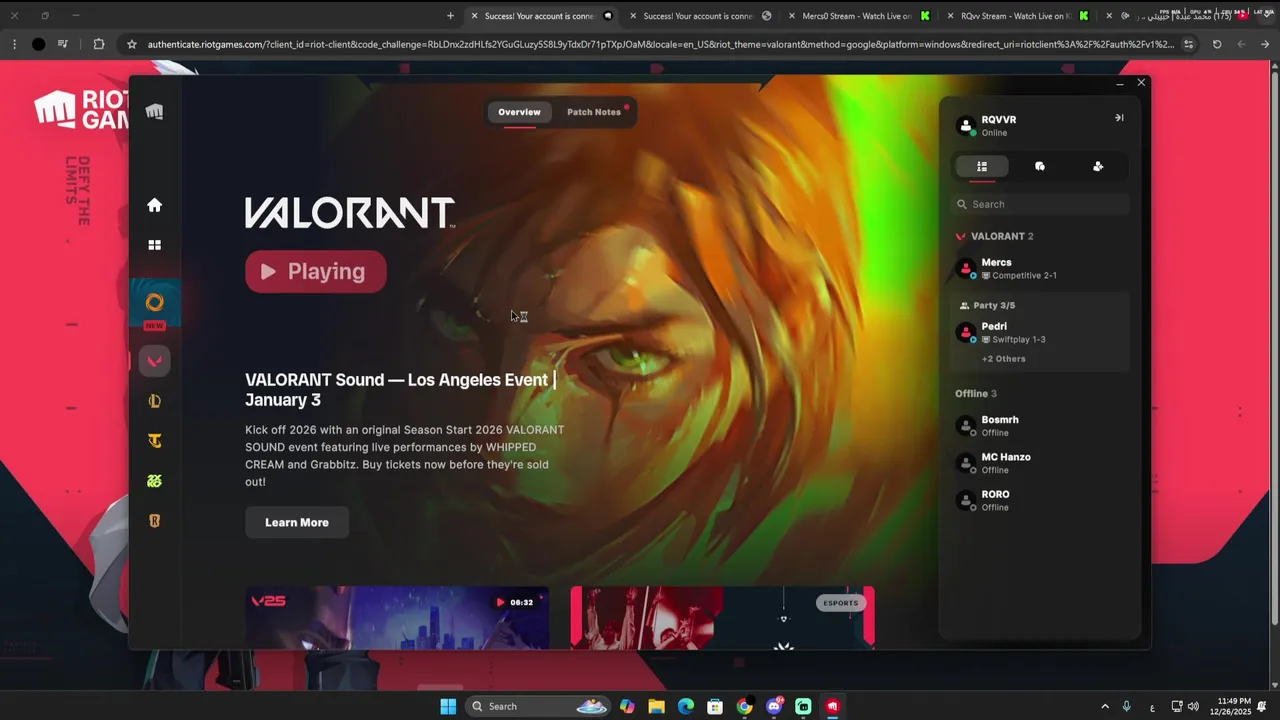This screenshot has width=1280, height=720.
Task: Open the add friend icon tab
Action: click(x=1098, y=167)
